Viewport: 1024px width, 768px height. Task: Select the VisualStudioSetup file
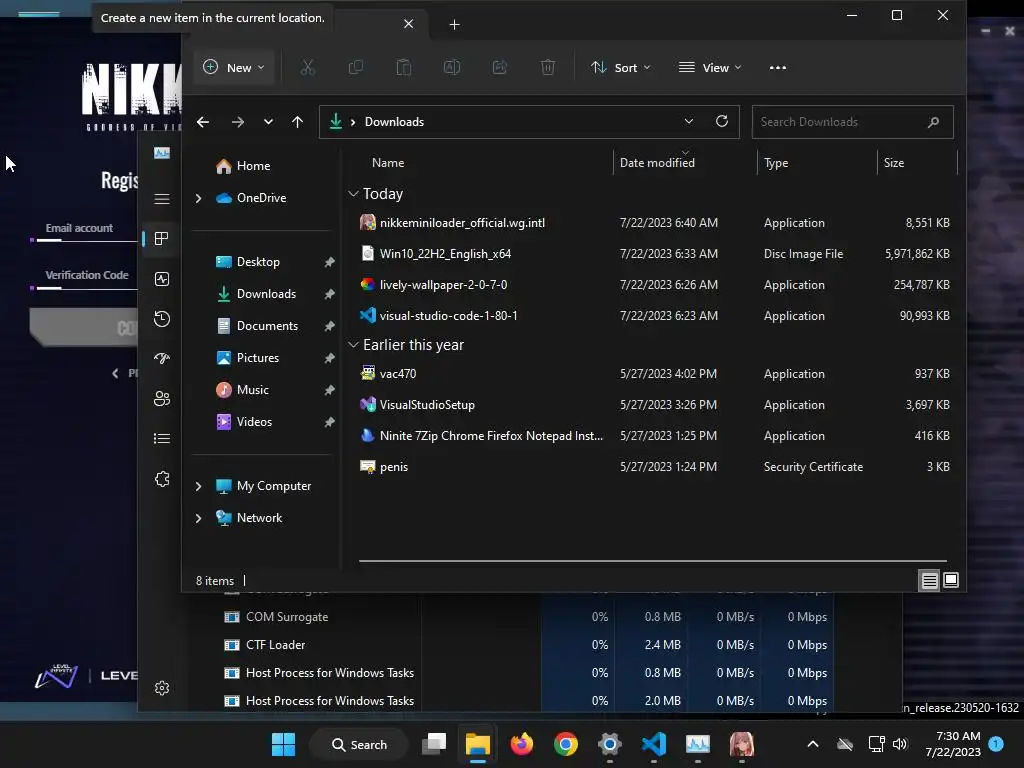tap(653, 405)
